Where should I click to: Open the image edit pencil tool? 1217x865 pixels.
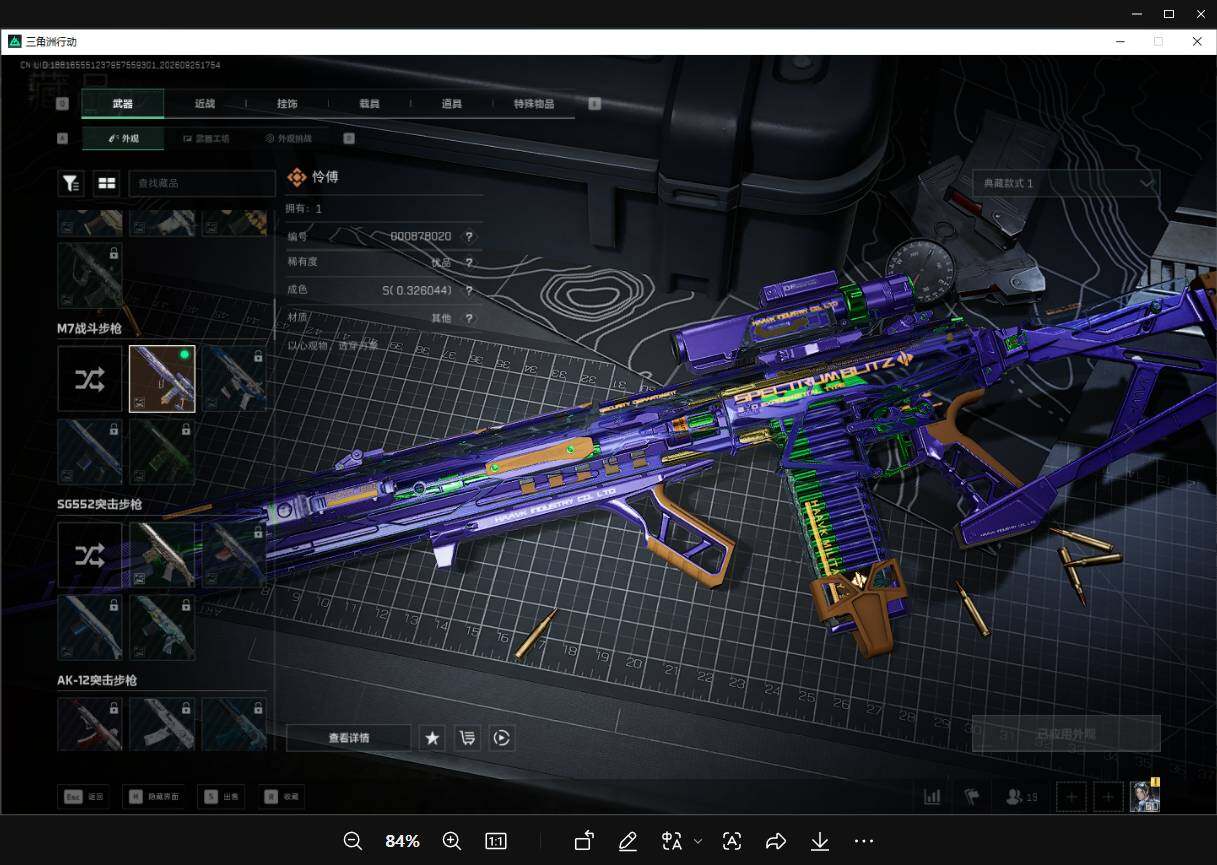[x=628, y=841]
